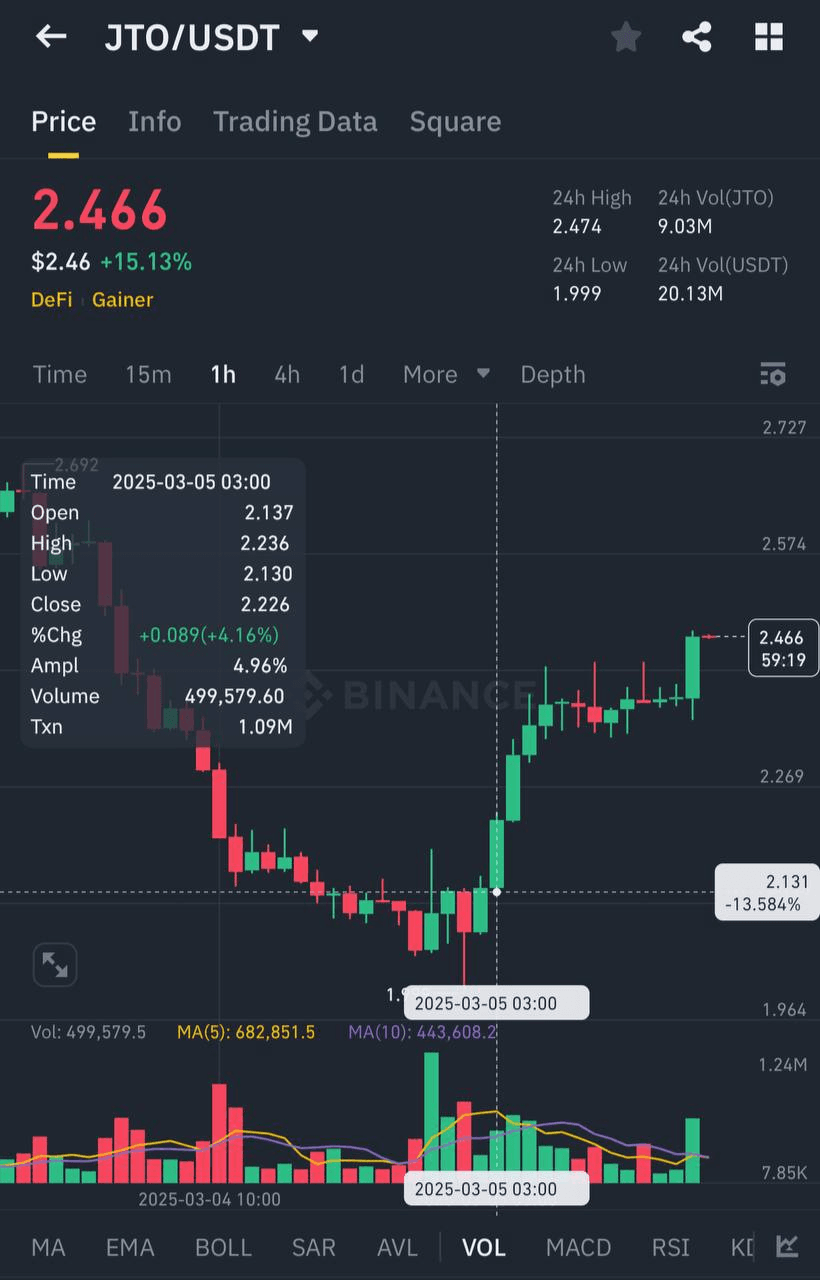Click the large red price 2.466
820x1280 pixels.
[99, 211]
